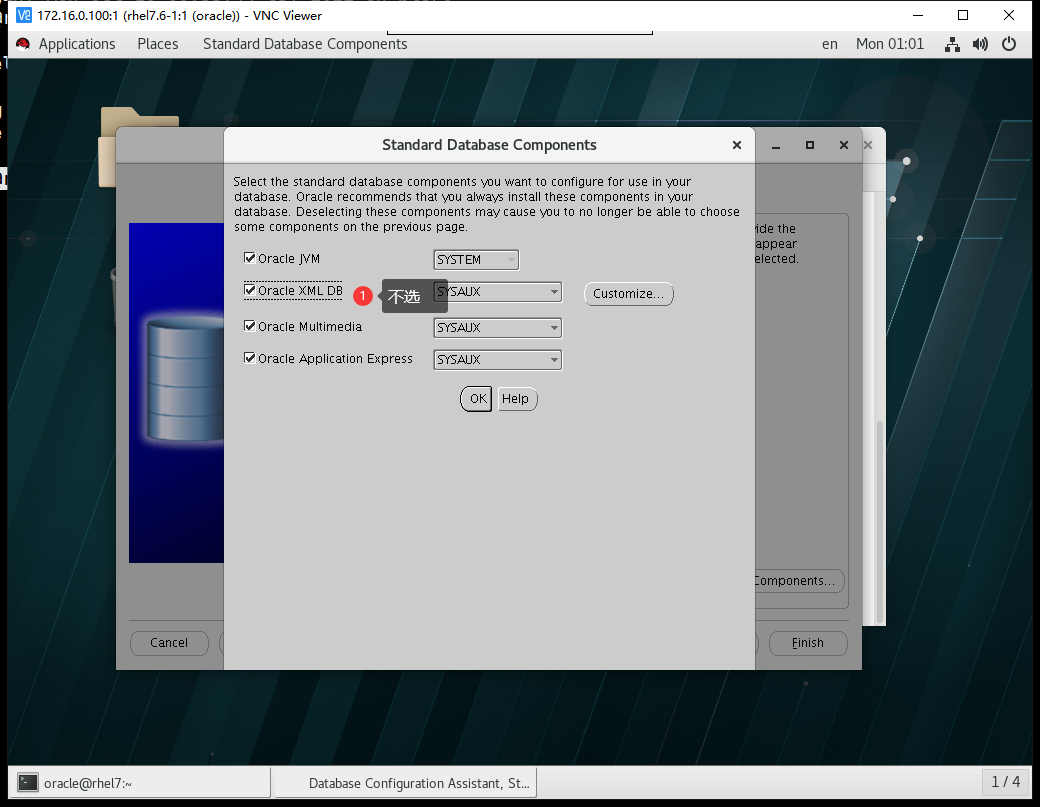The height and width of the screenshot is (807, 1040).
Task: Cancel the Database Configuration Assistant window
Action: tap(169, 643)
